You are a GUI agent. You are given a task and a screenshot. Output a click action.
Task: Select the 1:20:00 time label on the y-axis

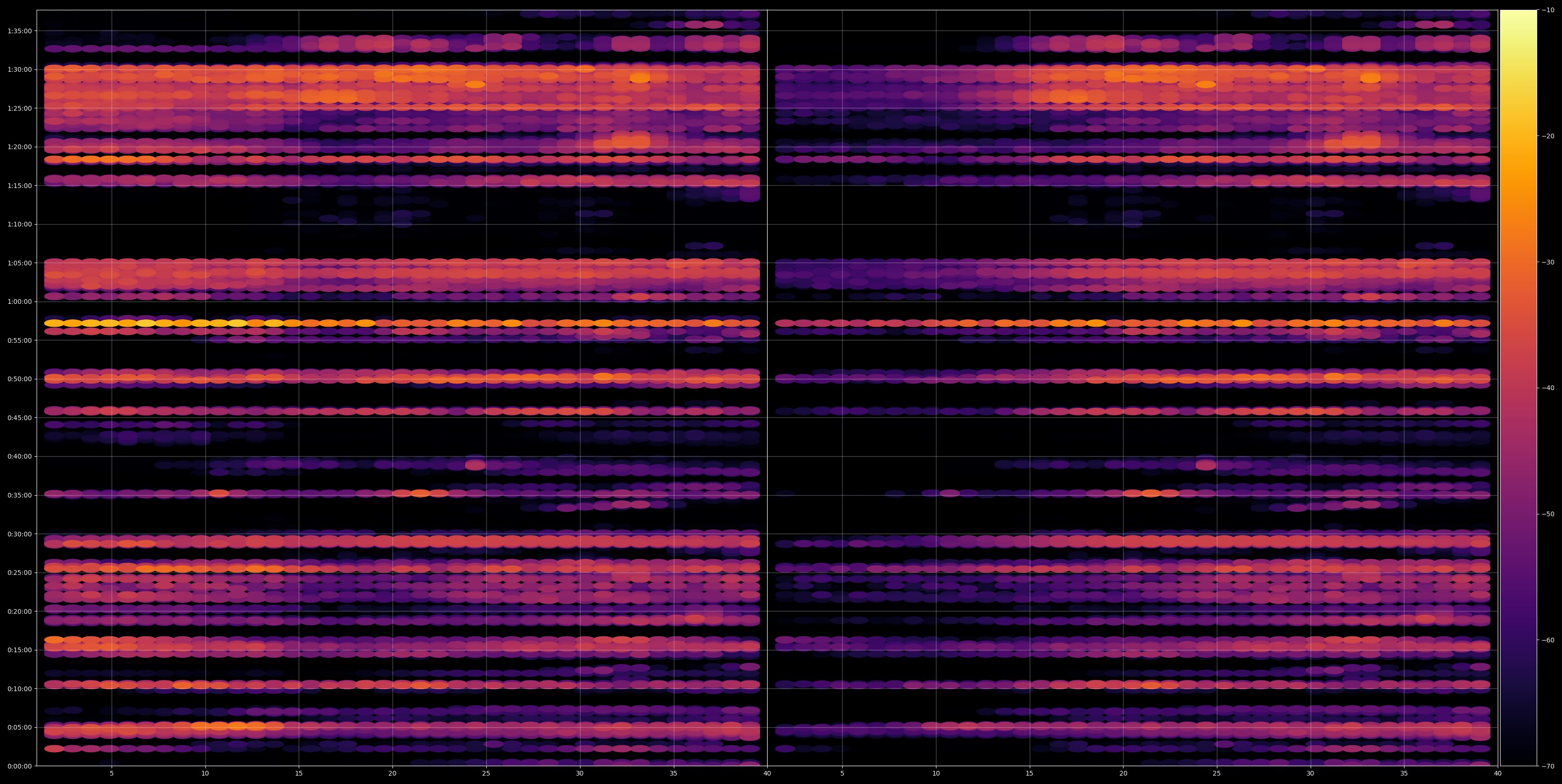(x=19, y=147)
